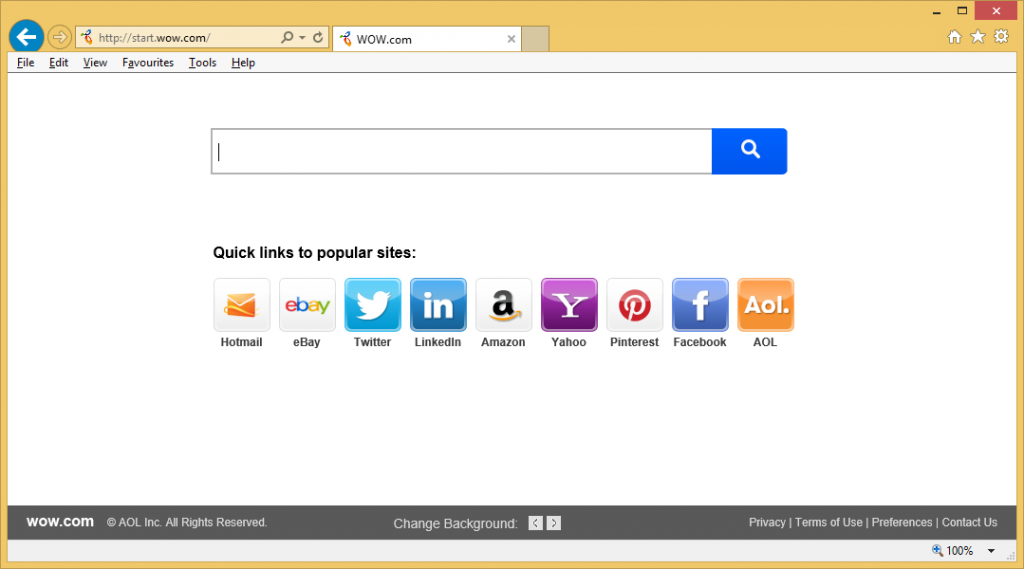Open the Hotmail quick link icon
The height and width of the screenshot is (569, 1024).
click(x=242, y=305)
